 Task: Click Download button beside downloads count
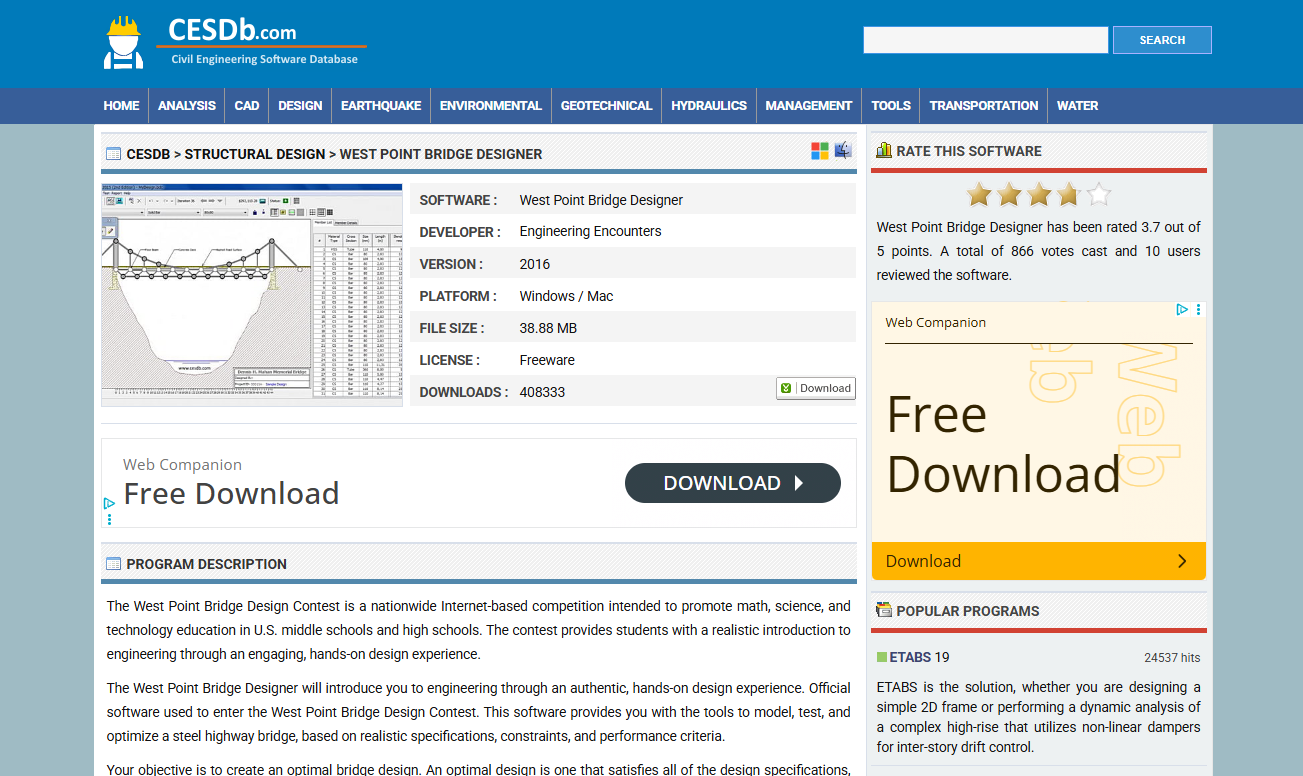tap(816, 388)
